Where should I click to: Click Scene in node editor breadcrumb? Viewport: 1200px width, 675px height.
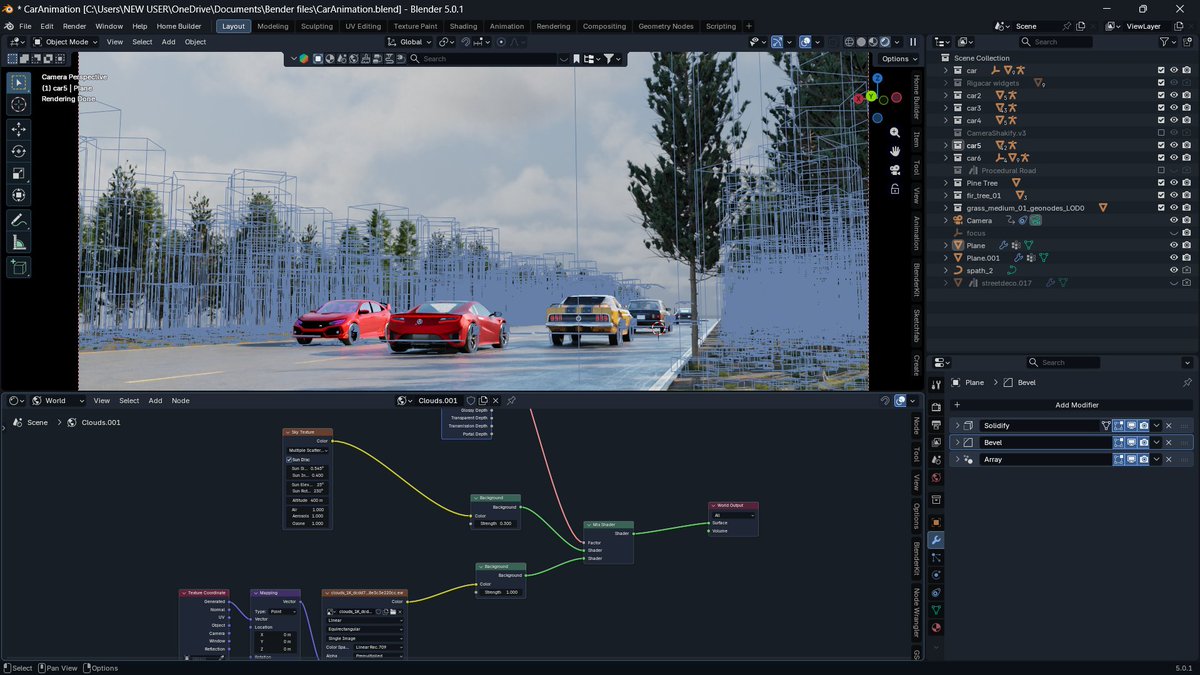[37, 422]
